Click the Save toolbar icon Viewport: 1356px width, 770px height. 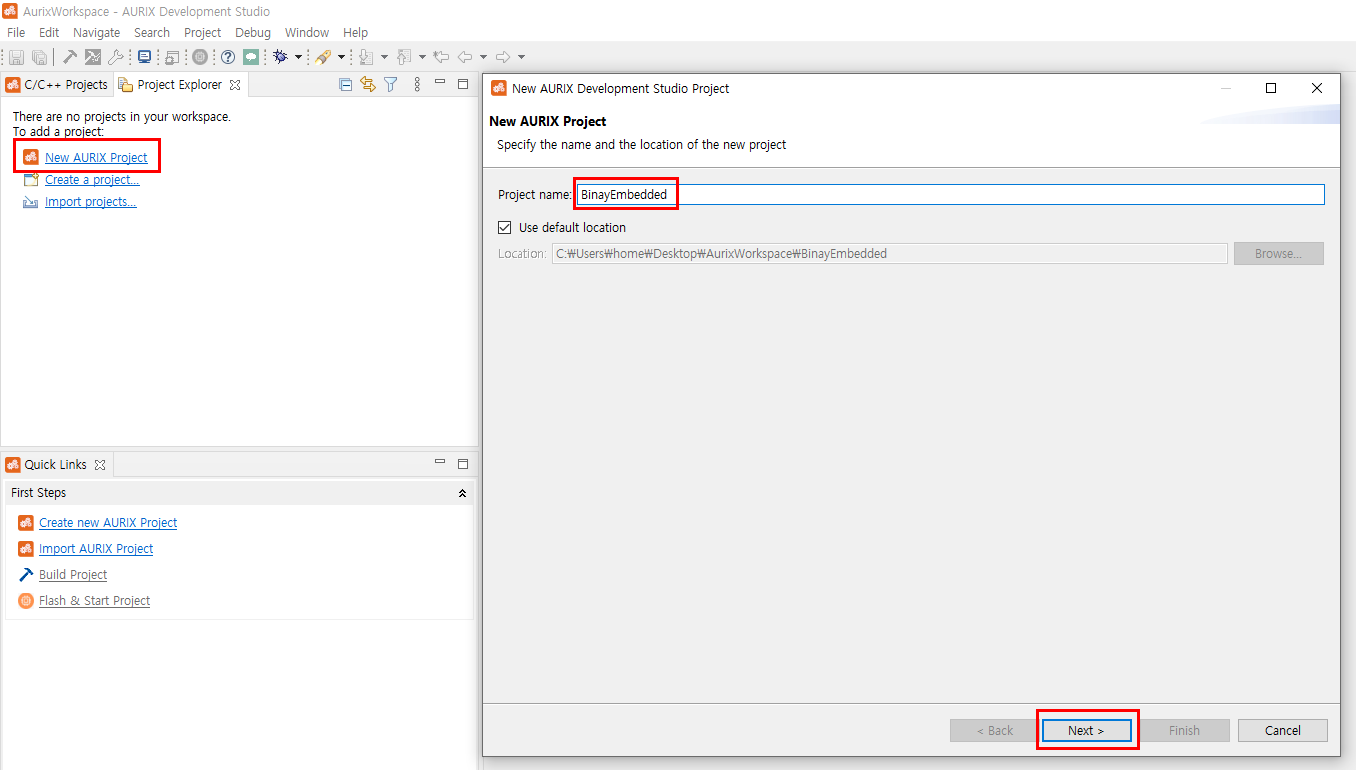coord(16,57)
